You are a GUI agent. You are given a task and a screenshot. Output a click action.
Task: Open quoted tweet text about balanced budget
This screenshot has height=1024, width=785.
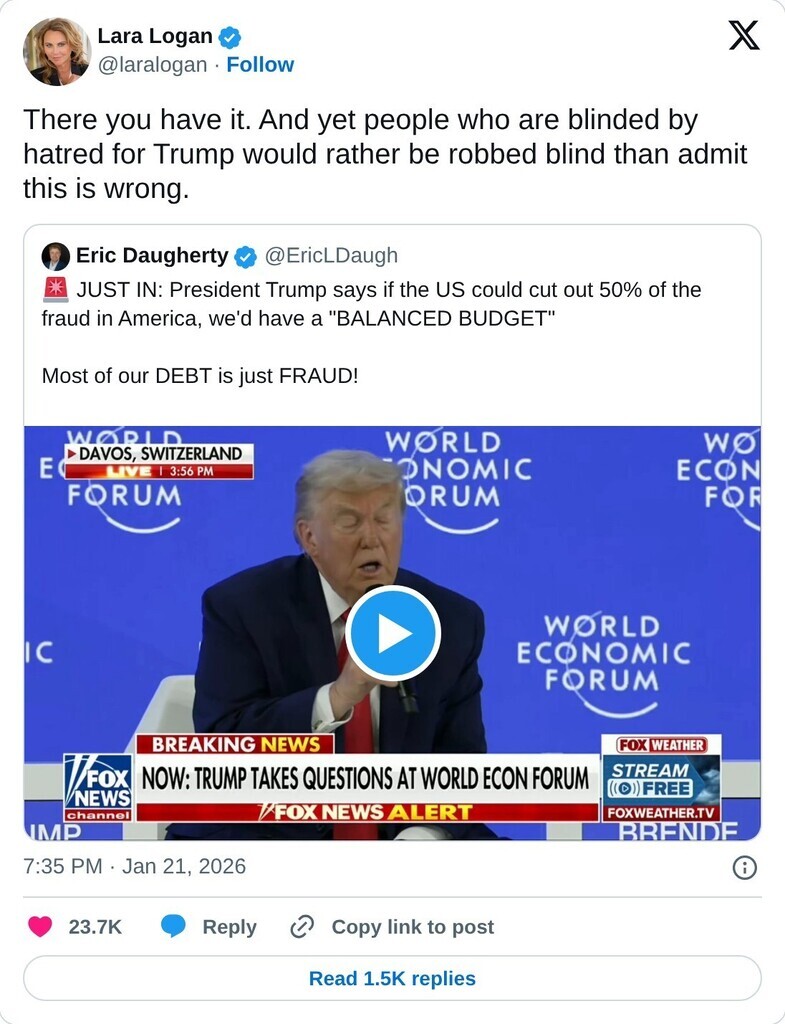coord(371,332)
